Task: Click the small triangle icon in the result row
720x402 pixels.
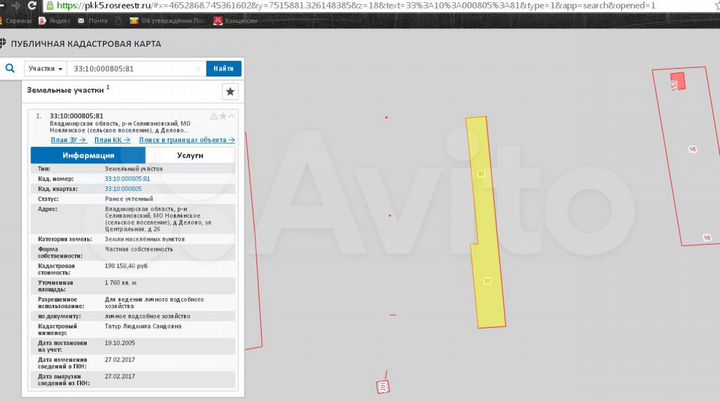Action: (214, 116)
